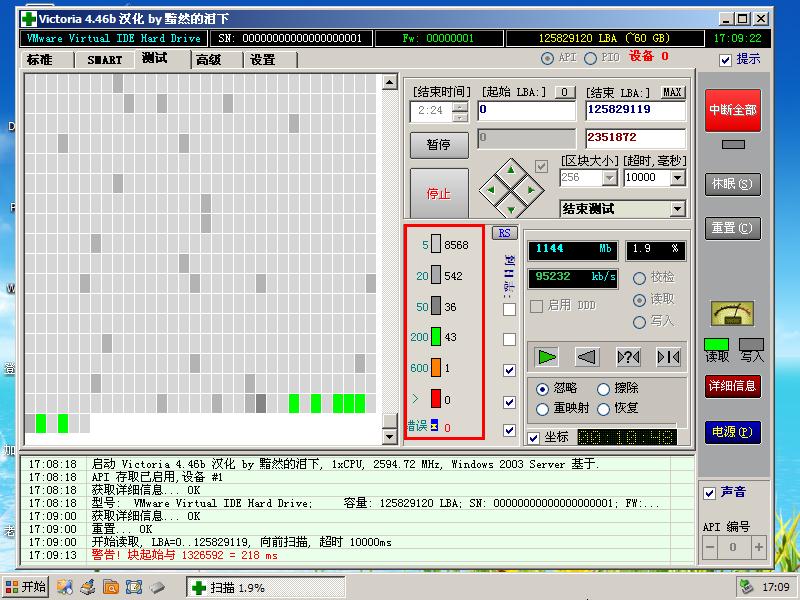Increase API number with plus button
This screenshot has height=600, width=800.
pos(759,547)
